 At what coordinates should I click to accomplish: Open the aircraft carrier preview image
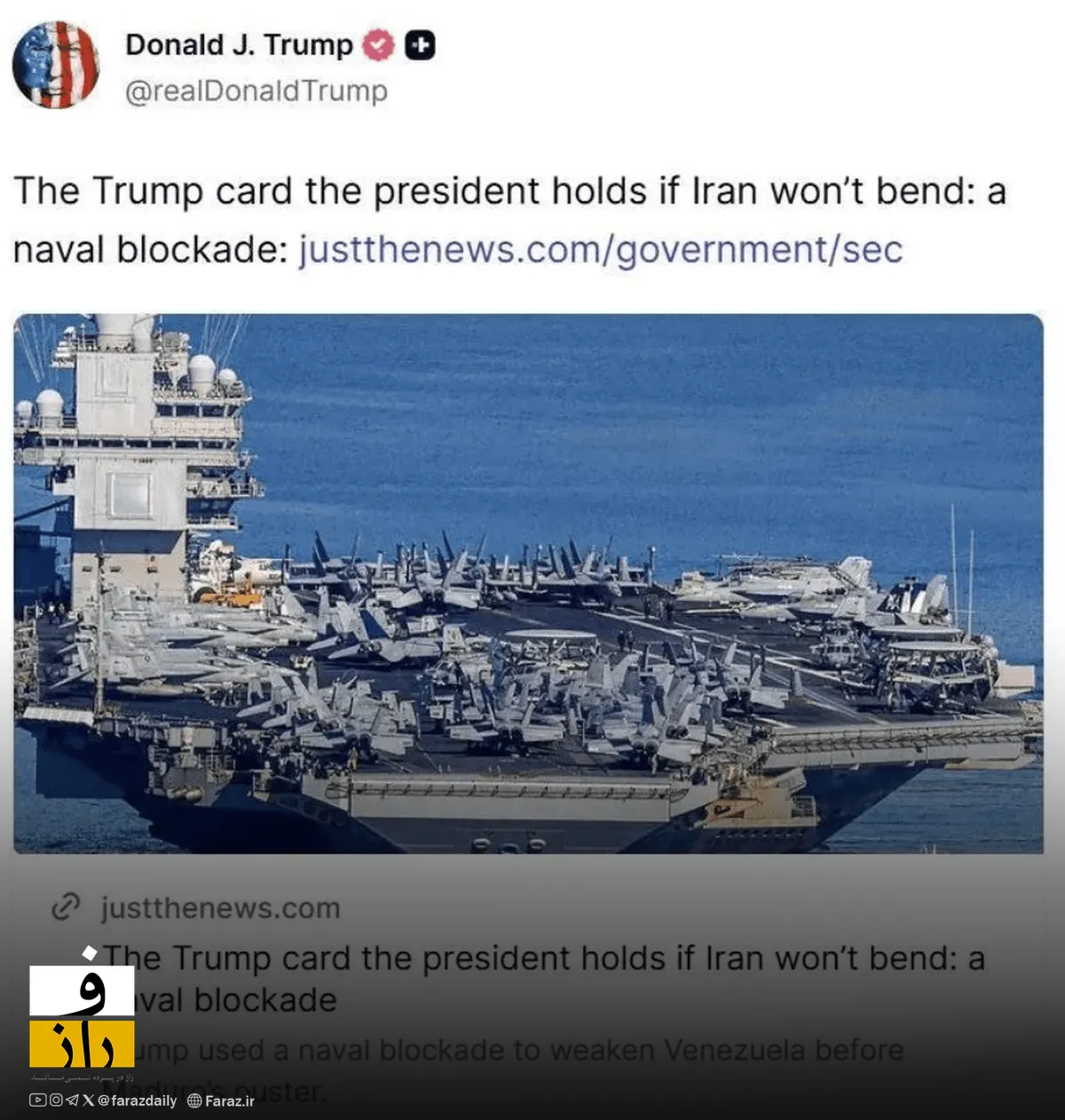click(528, 583)
